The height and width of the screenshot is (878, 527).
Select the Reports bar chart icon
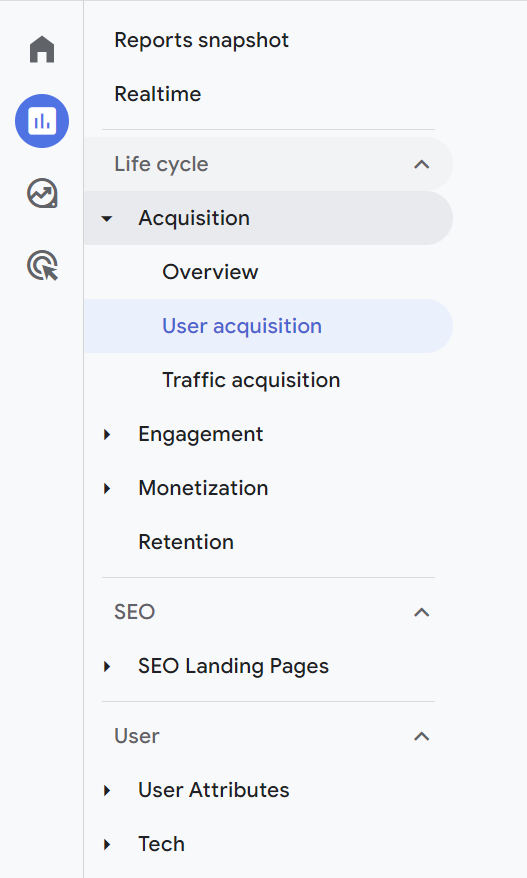[42, 121]
